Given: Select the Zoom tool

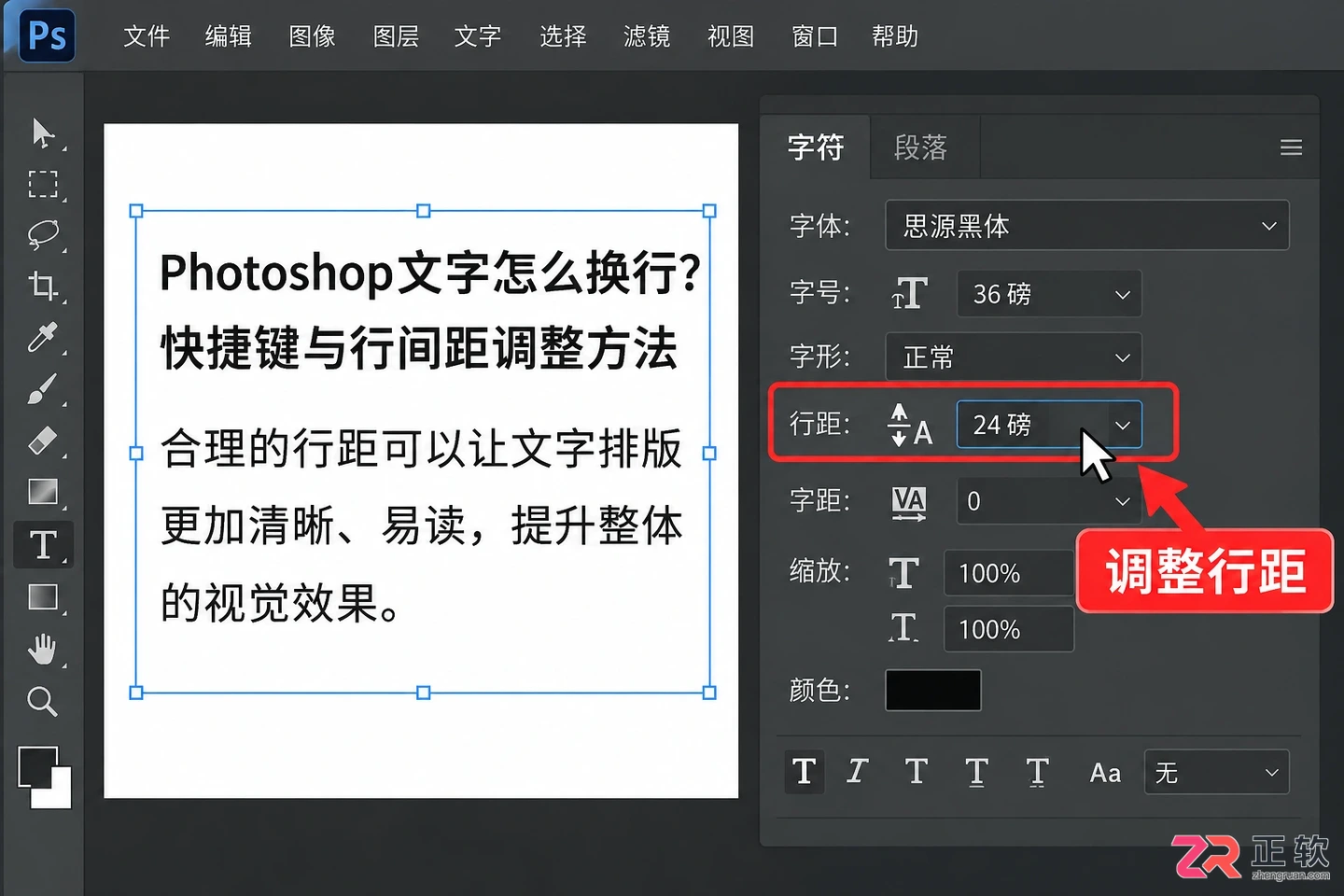Looking at the screenshot, I should click(42, 701).
